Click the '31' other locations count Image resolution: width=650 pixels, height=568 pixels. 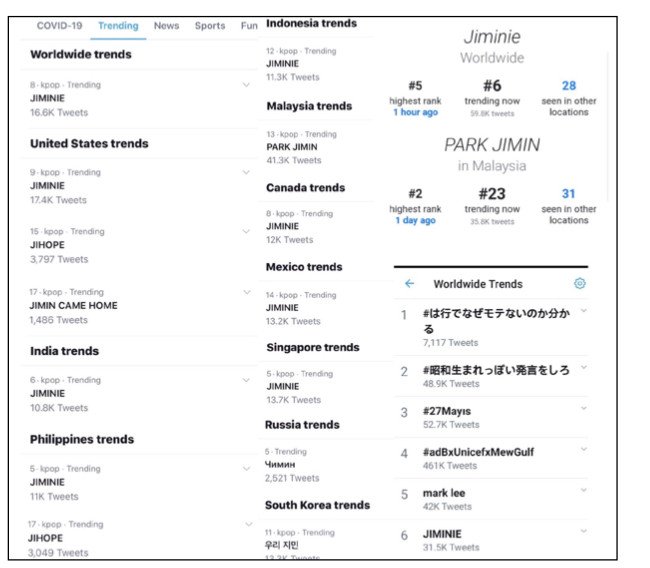pos(568,194)
